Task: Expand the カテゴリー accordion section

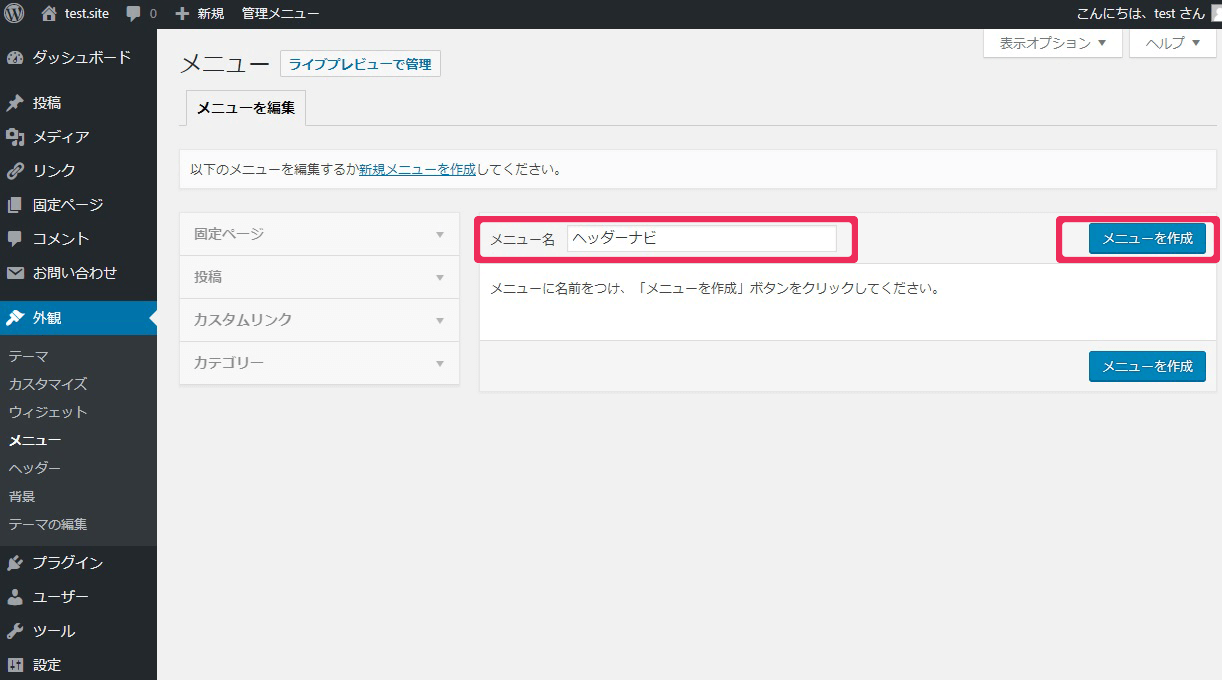Action: 318,363
